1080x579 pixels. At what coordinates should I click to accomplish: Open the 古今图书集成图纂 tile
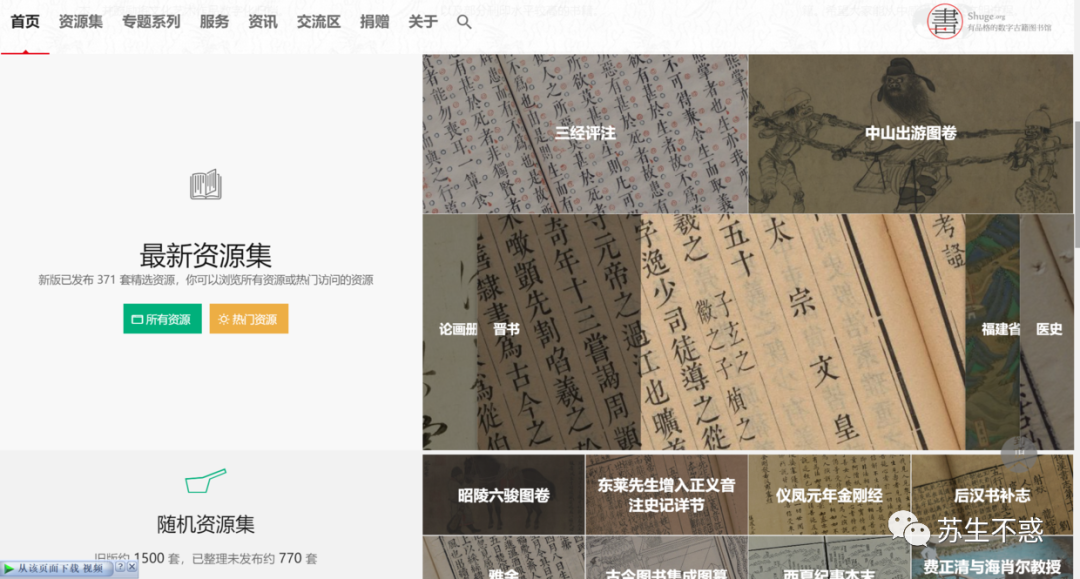click(666, 558)
